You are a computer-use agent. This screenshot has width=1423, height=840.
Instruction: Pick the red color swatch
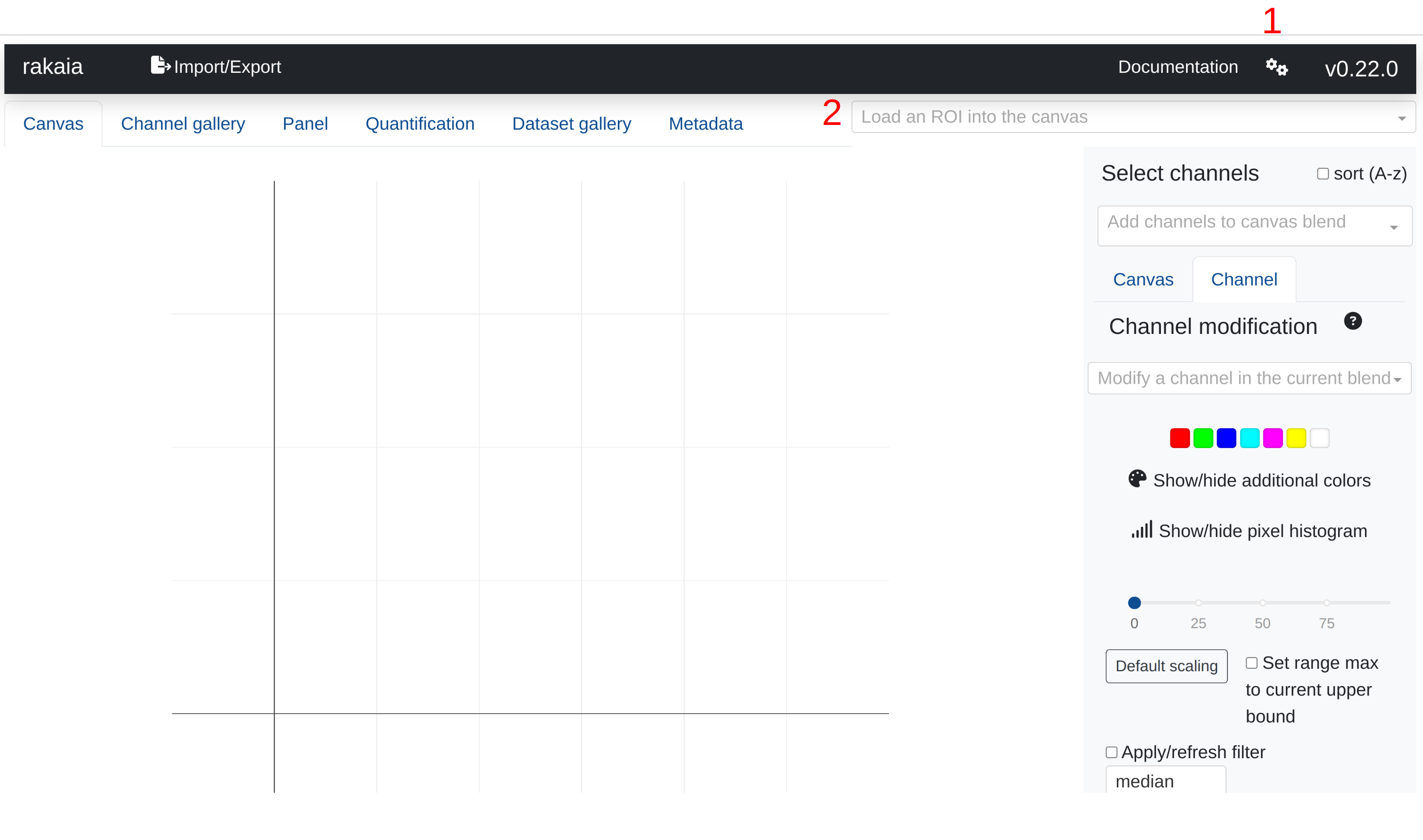(x=1179, y=438)
